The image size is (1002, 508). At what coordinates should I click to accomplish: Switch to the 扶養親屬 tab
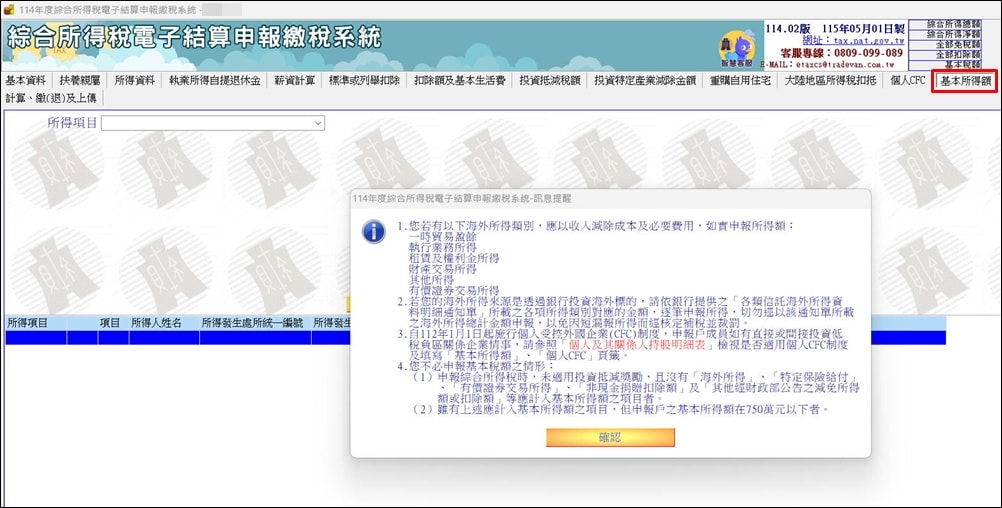[80, 81]
